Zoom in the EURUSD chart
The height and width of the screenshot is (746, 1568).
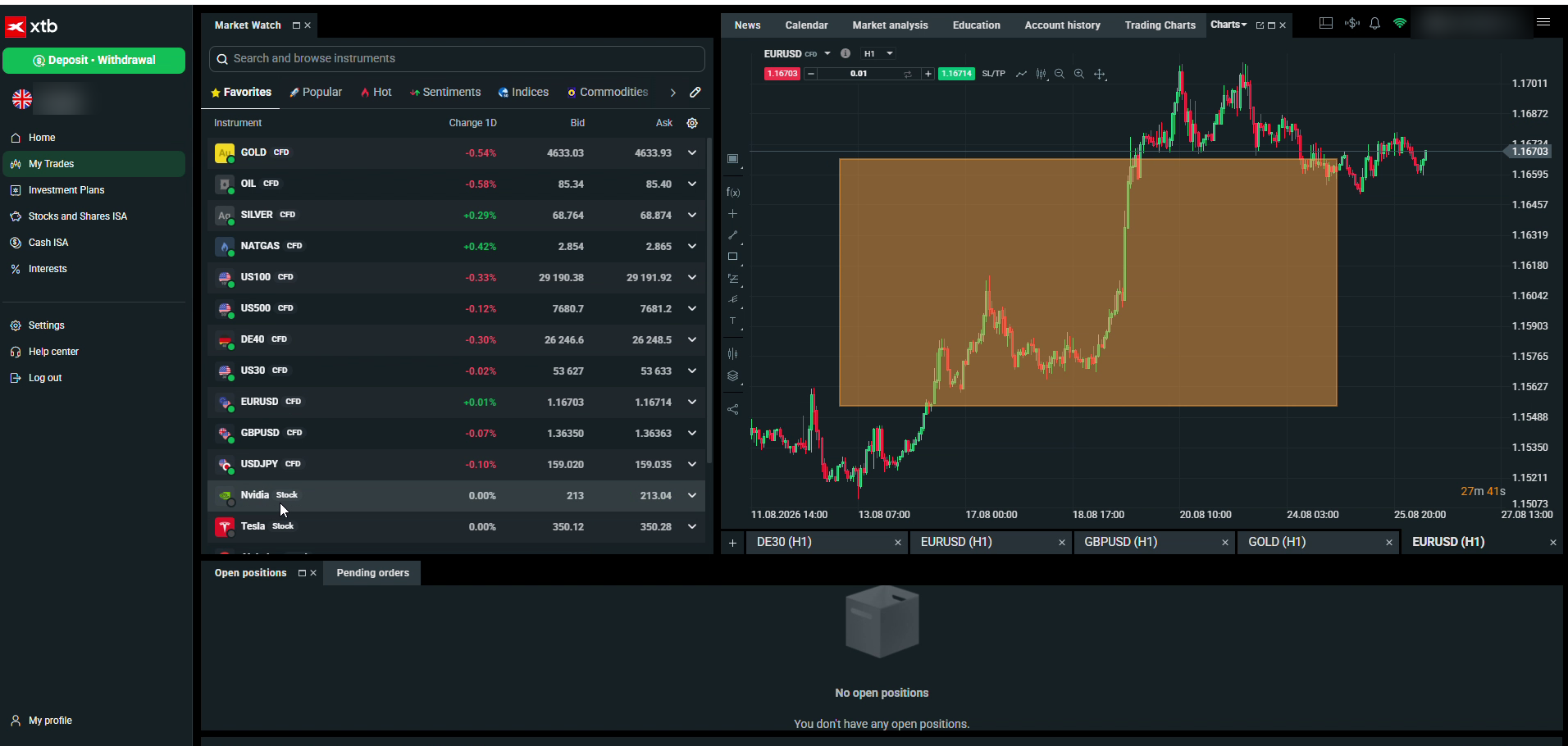coord(1079,74)
